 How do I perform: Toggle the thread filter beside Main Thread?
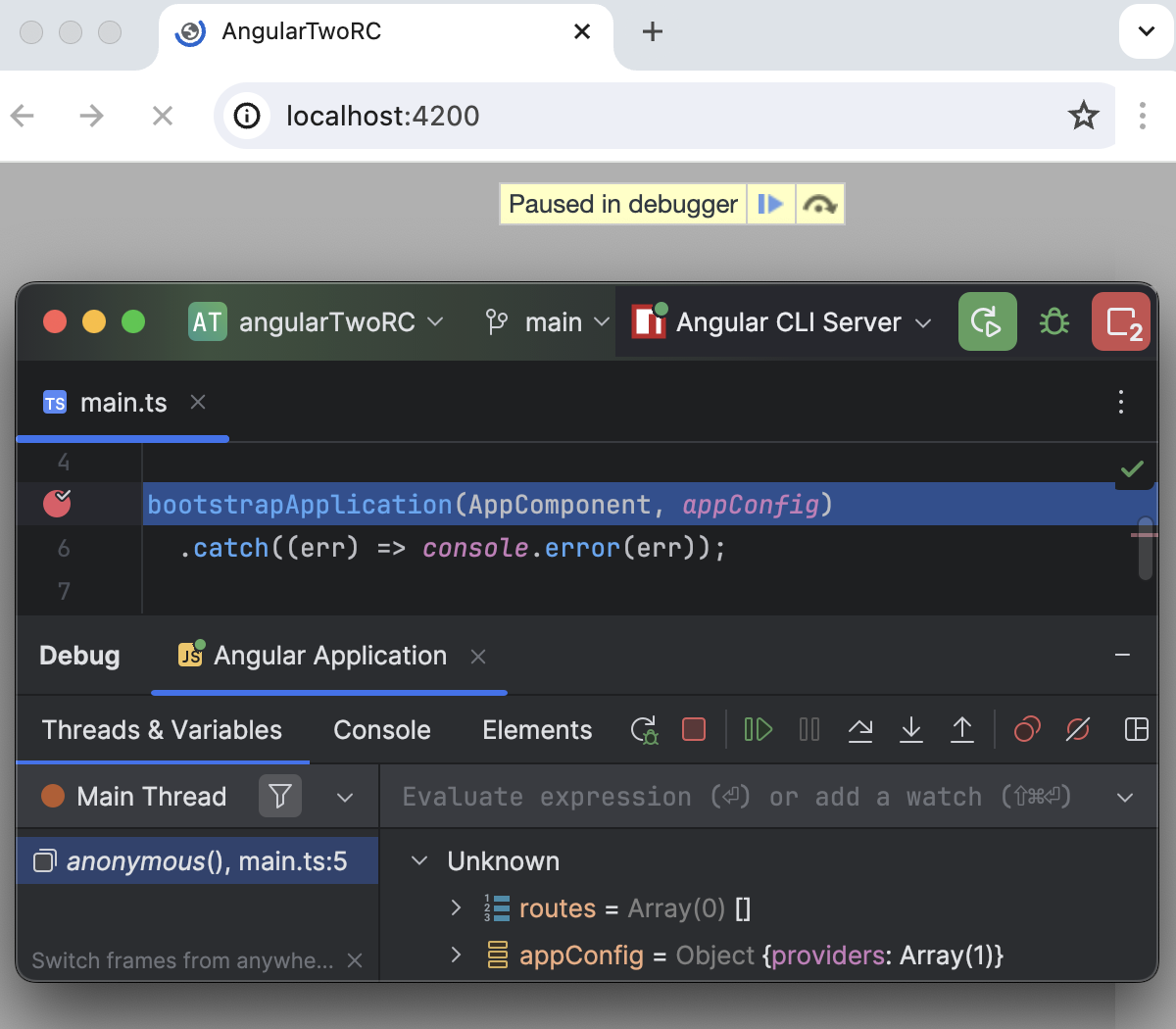[x=280, y=796]
